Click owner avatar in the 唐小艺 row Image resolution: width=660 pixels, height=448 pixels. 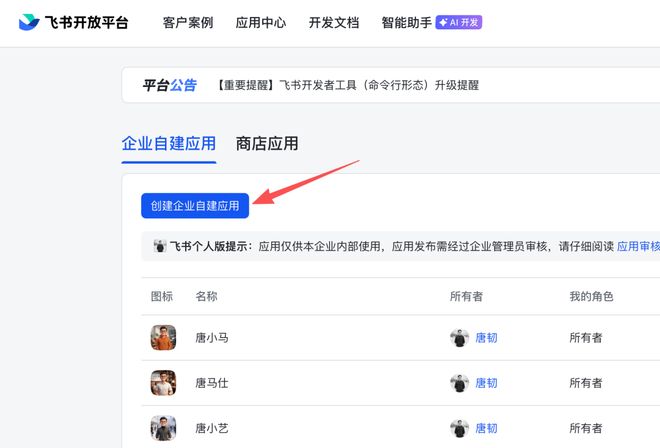coord(460,428)
